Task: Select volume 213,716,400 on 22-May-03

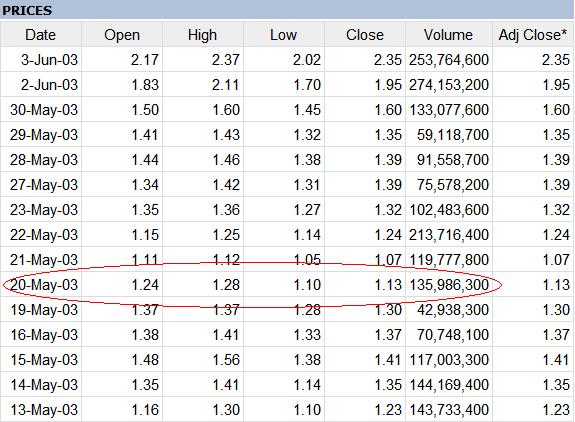Action: 449,235
